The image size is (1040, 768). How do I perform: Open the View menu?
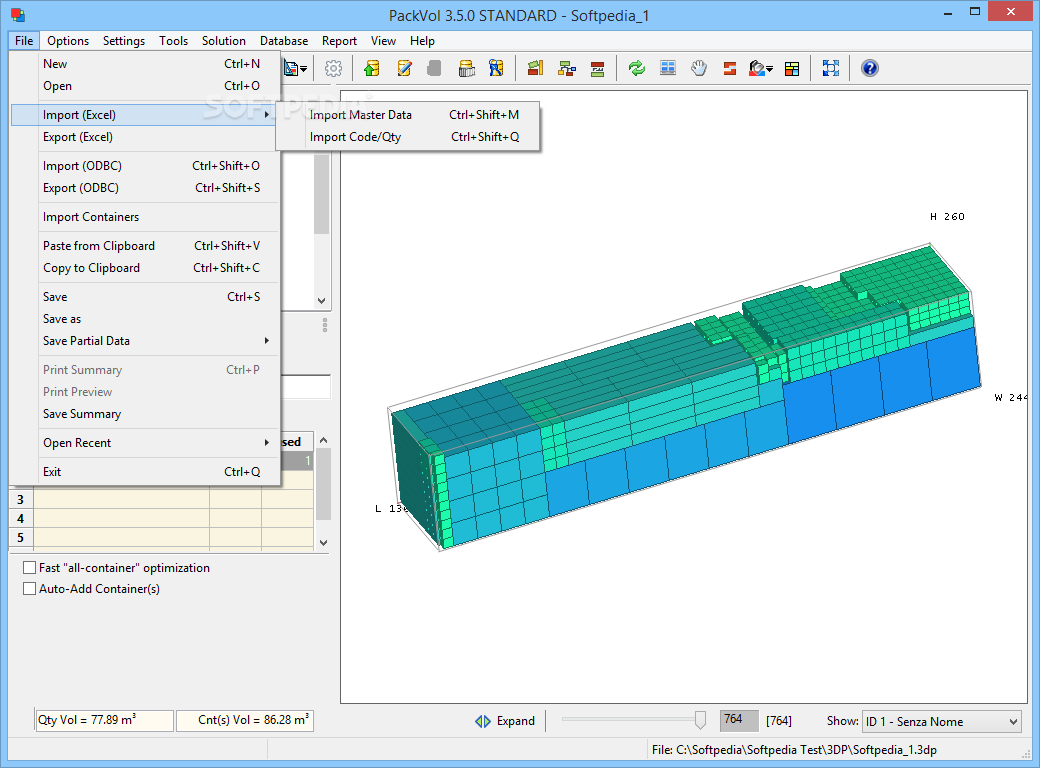pyautogui.click(x=383, y=40)
